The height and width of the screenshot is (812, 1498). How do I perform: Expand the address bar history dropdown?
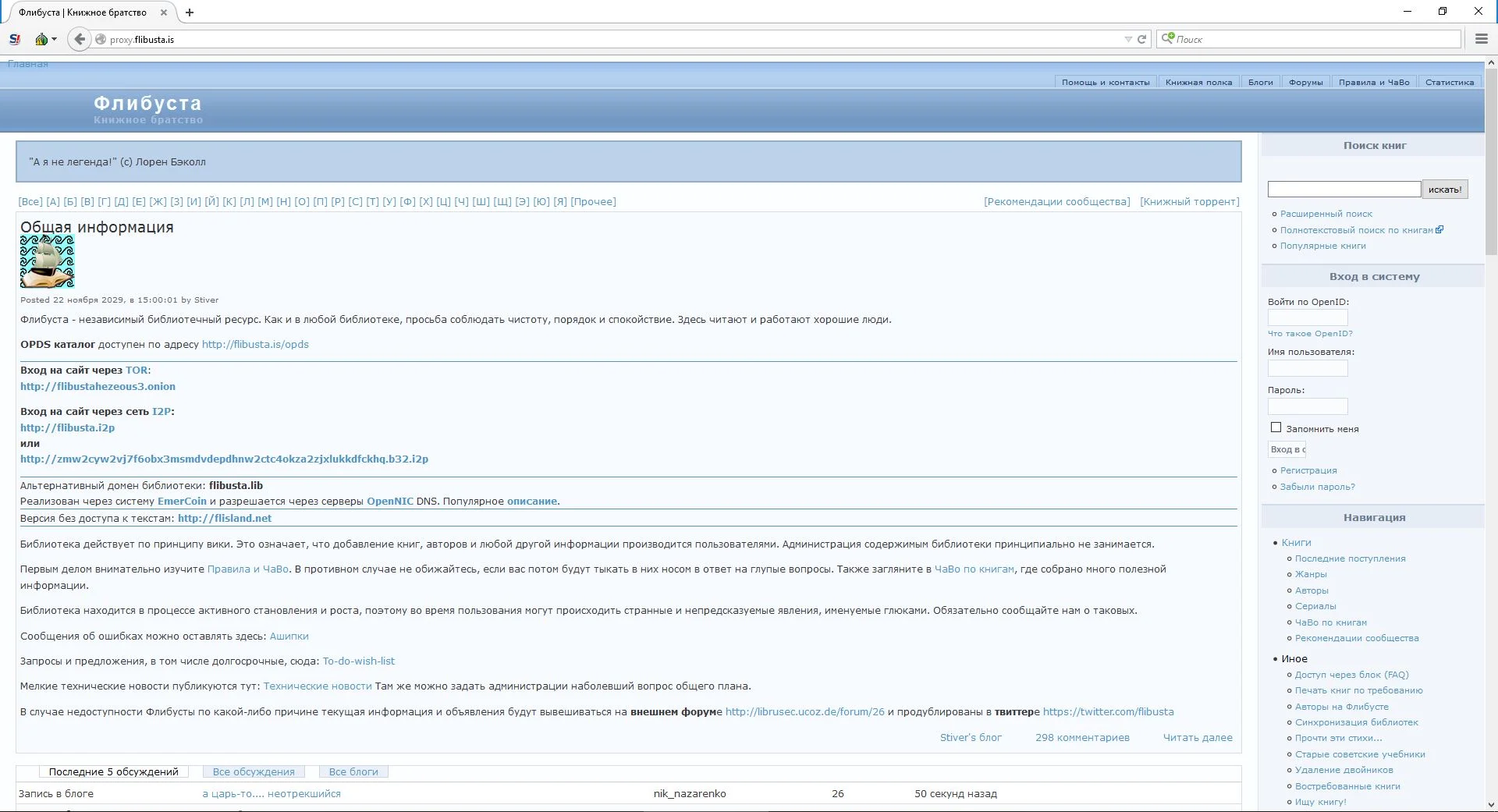point(1128,39)
